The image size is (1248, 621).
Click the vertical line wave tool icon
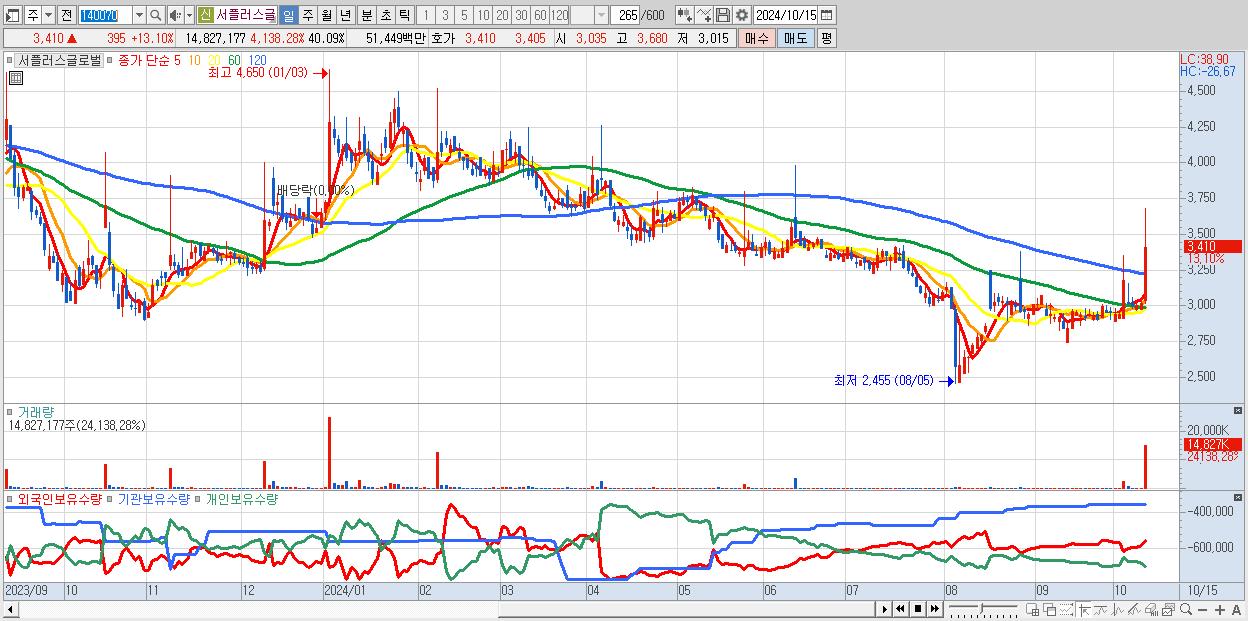click(x=1118, y=609)
